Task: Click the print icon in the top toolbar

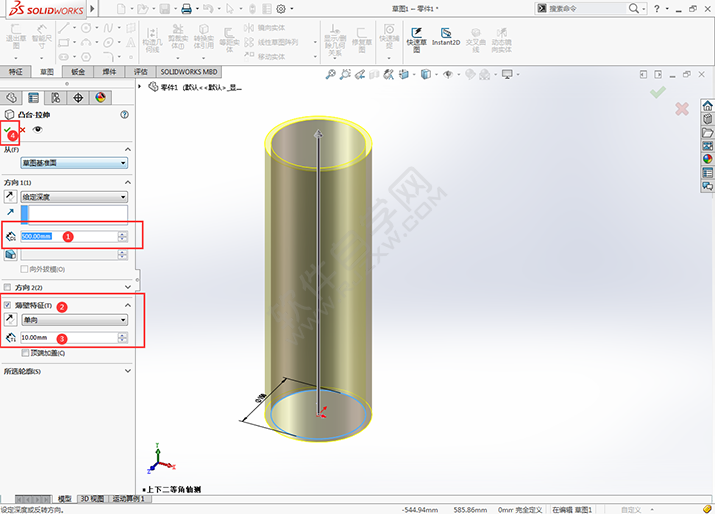Action: pyautogui.click(x=186, y=8)
